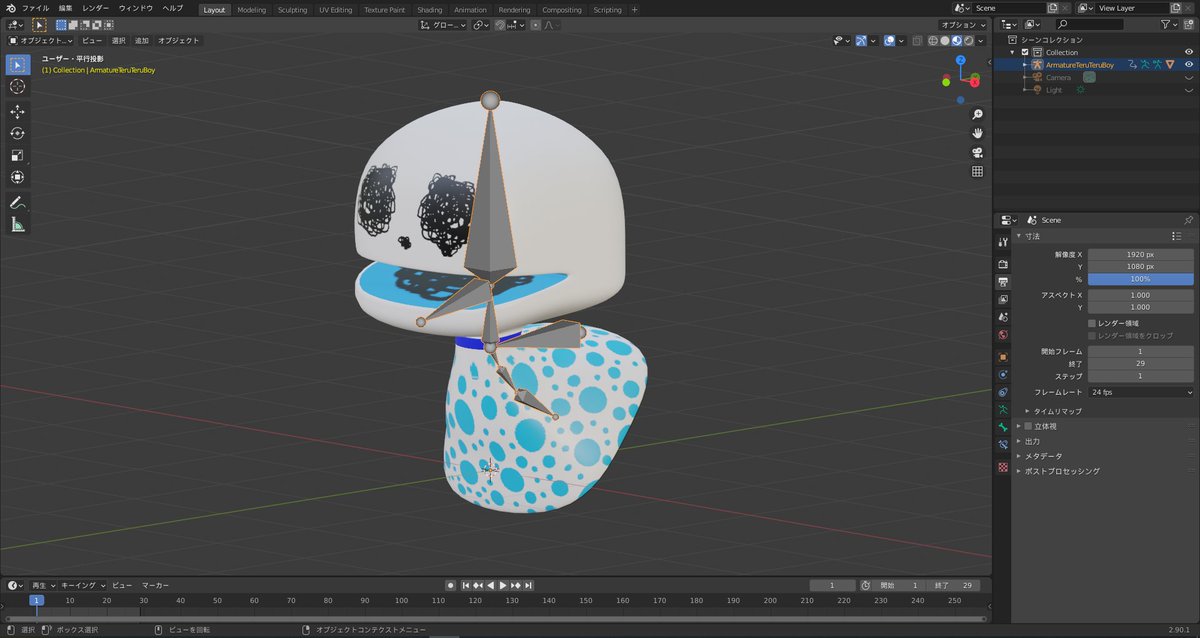This screenshot has height=638, width=1200.
Task: Open the object mode dropdown
Action: 40,41
